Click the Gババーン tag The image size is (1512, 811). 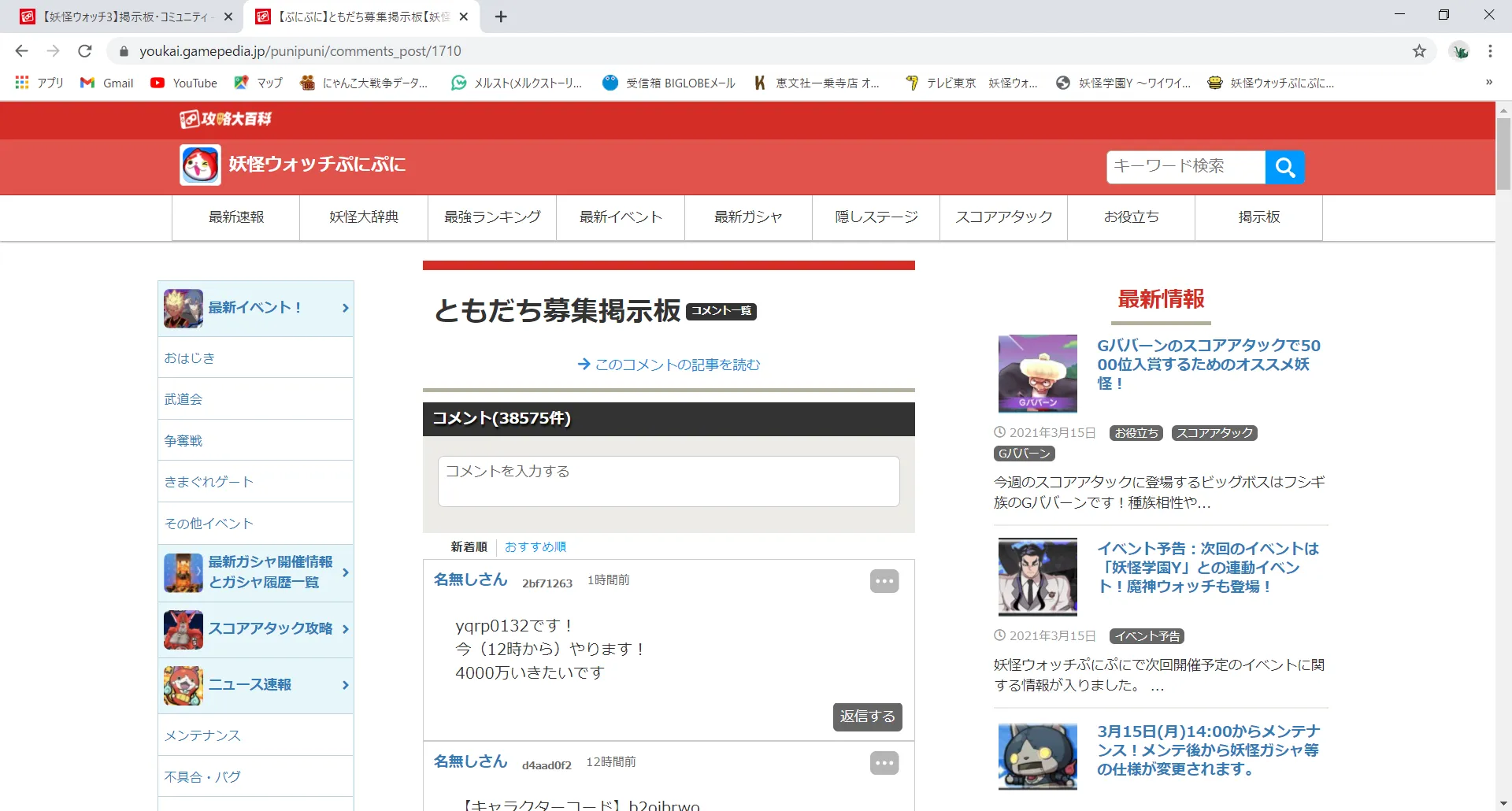pyautogui.click(x=1024, y=454)
